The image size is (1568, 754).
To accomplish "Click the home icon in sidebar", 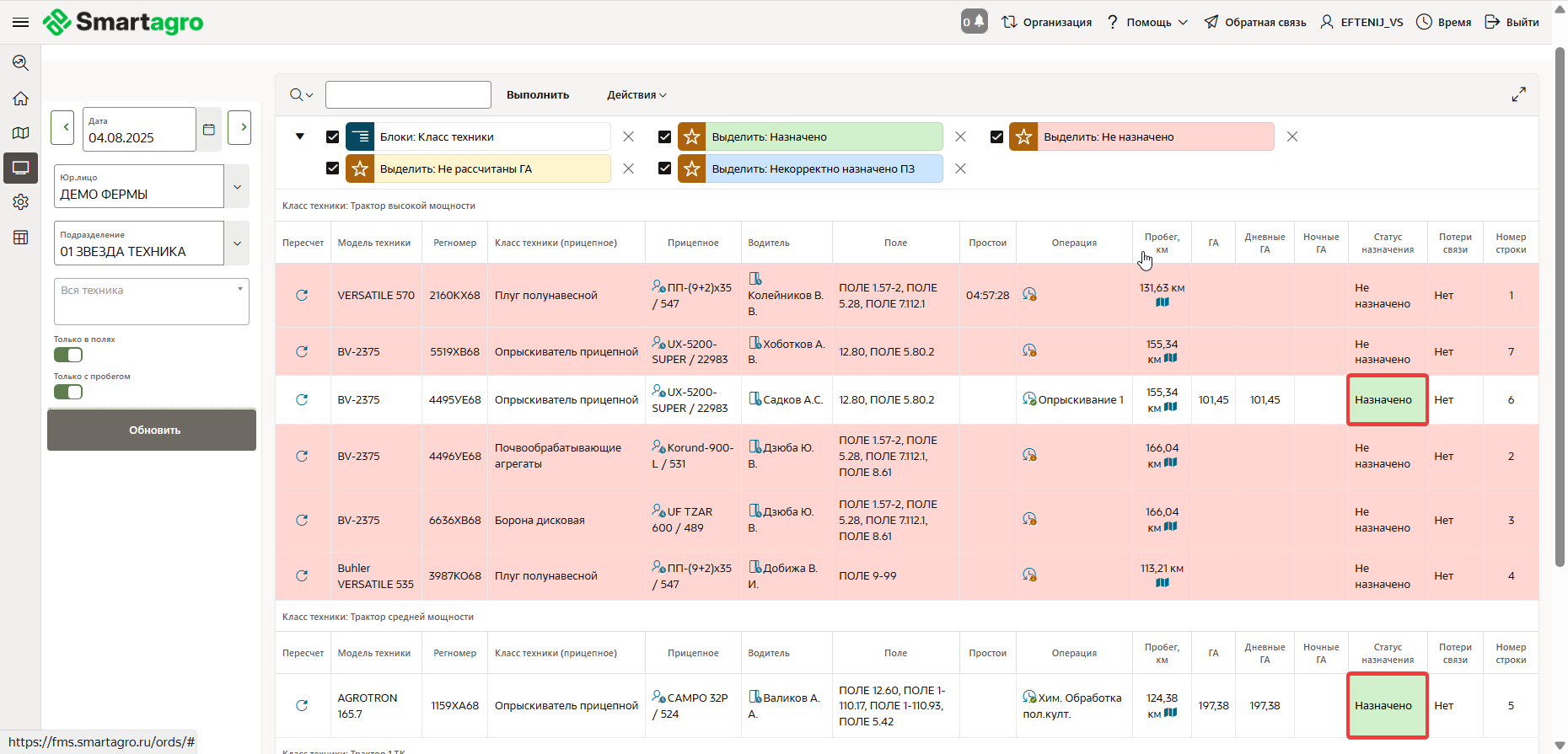I will (21, 99).
